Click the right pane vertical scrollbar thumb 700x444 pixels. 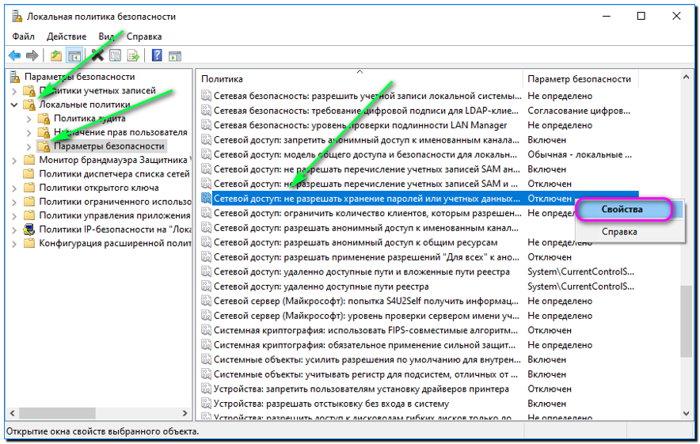(x=686, y=321)
